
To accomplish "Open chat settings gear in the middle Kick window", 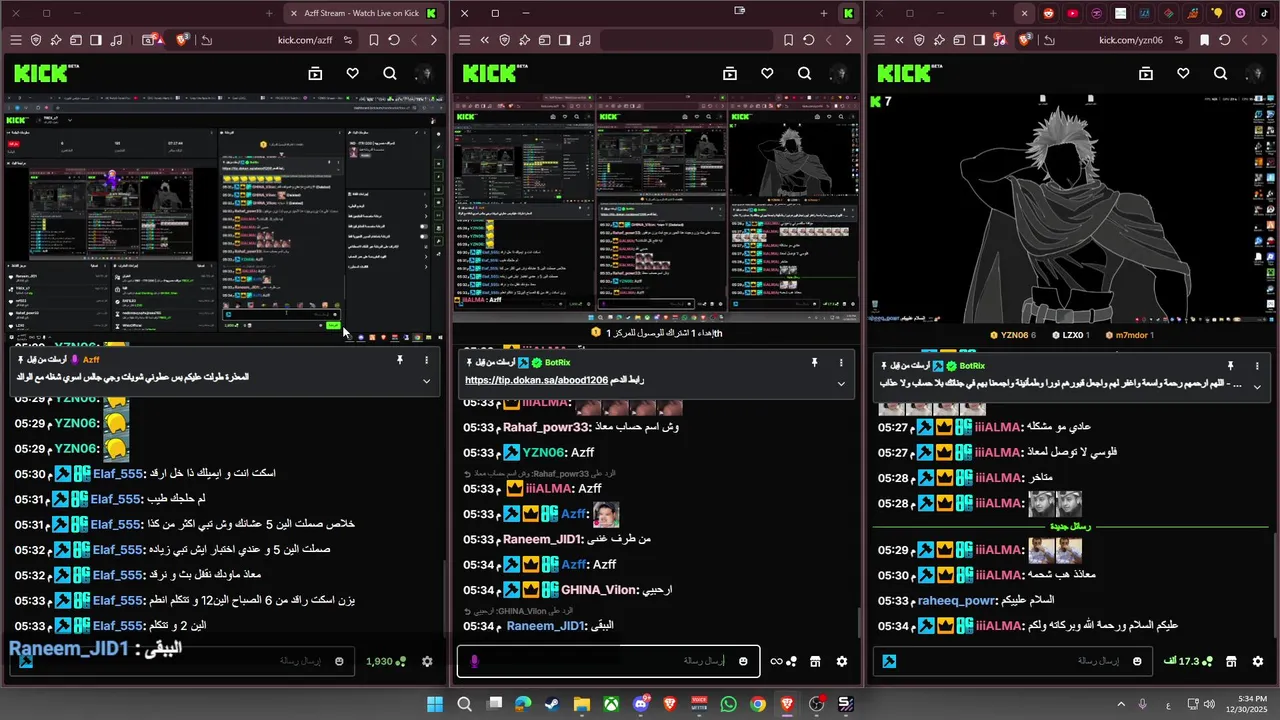I will (842, 661).
